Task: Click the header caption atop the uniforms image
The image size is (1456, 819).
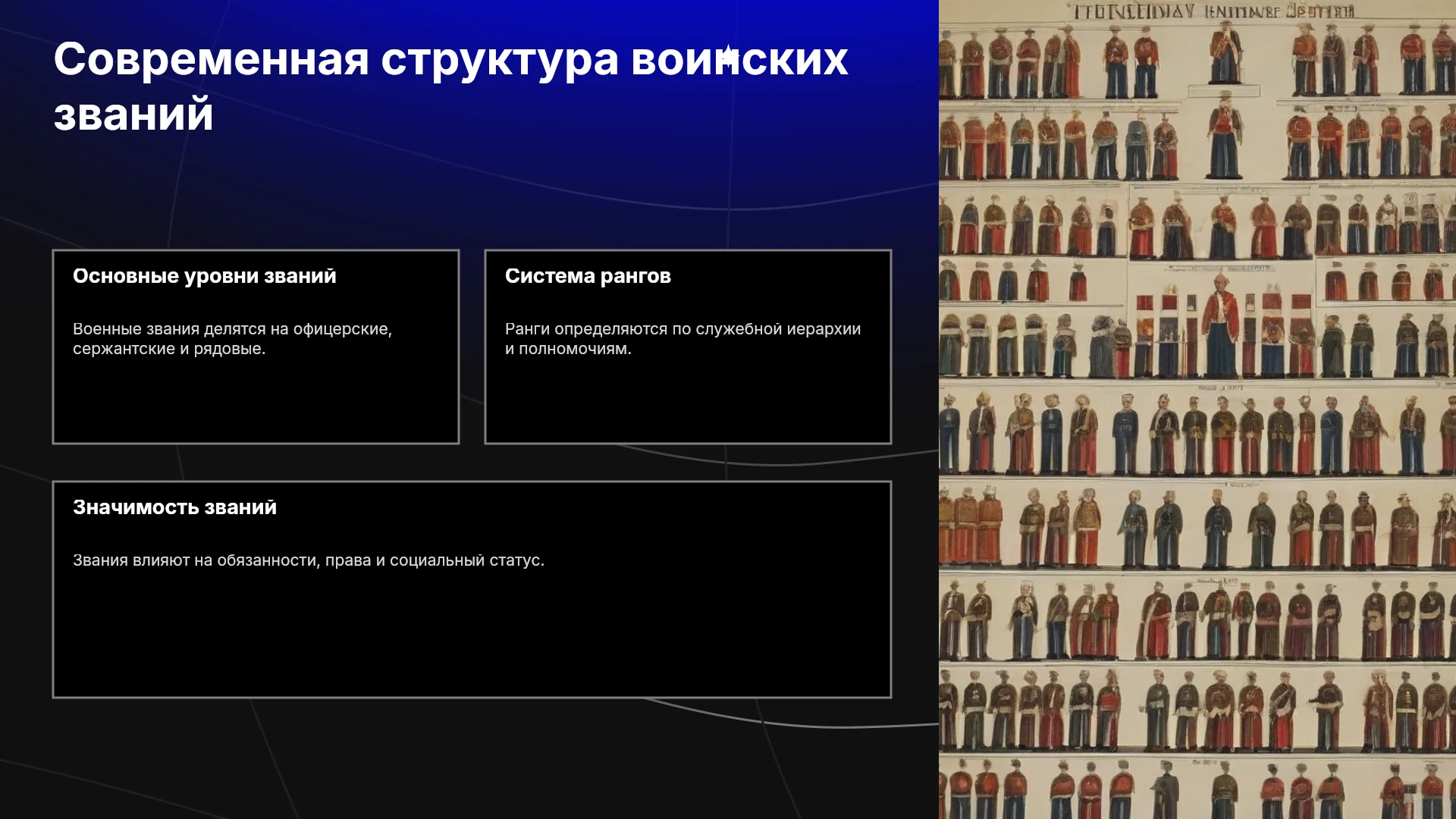Action: pyautogui.click(x=1213, y=11)
